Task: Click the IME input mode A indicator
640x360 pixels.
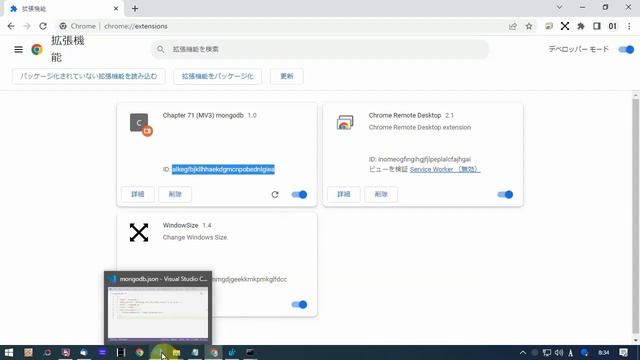Action: pyautogui.click(x=571, y=353)
